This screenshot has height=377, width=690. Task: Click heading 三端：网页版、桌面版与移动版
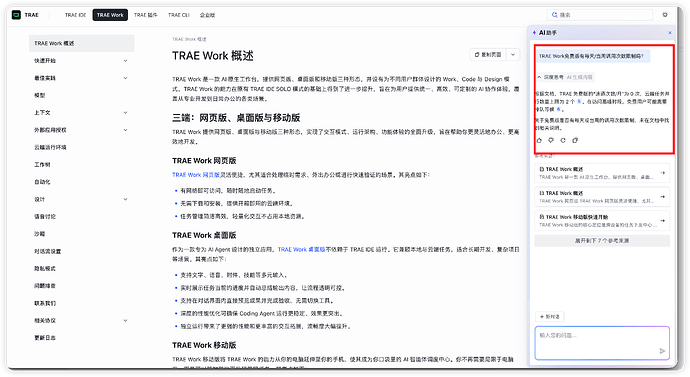click(x=236, y=118)
